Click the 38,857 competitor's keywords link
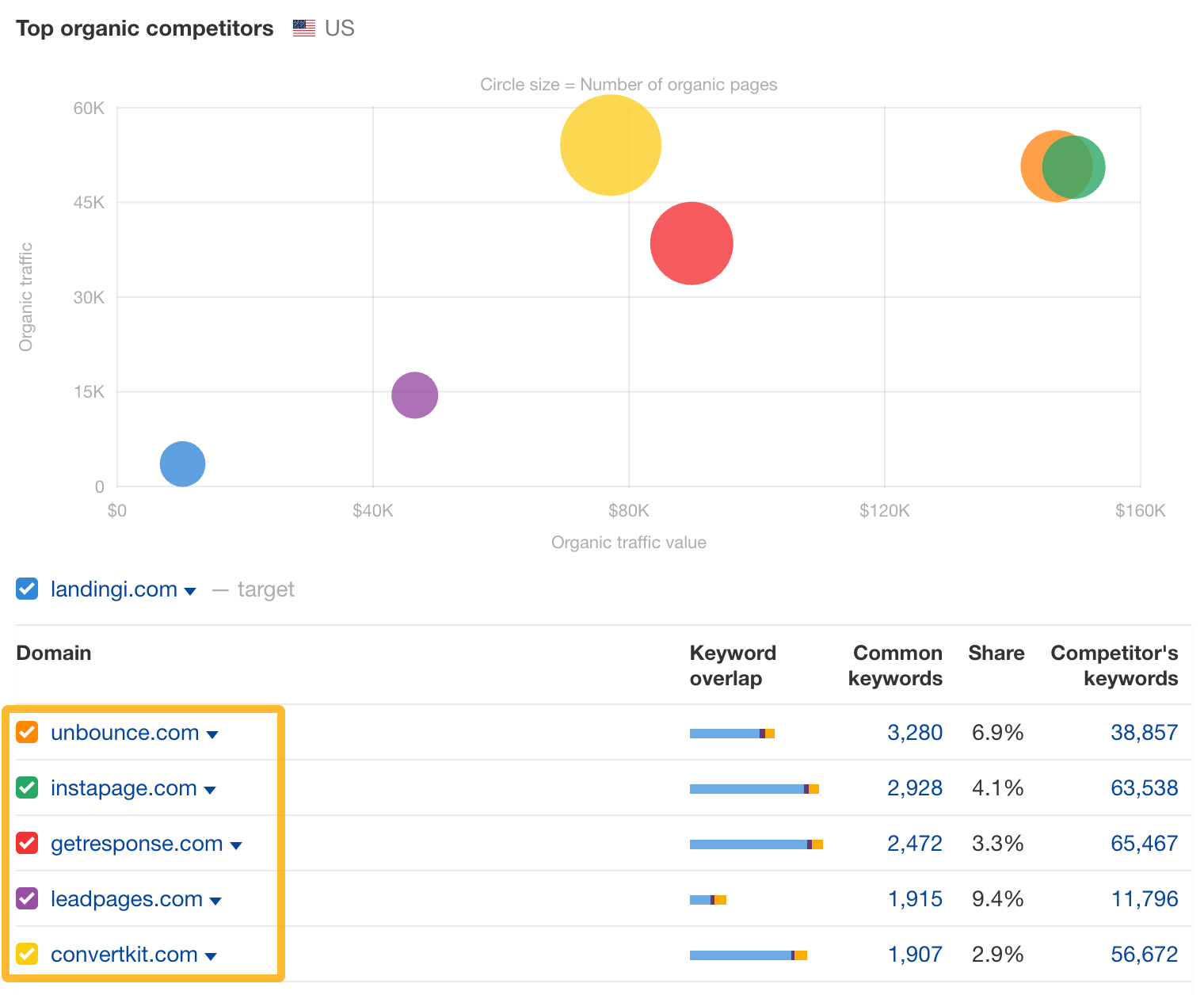 click(x=1144, y=732)
